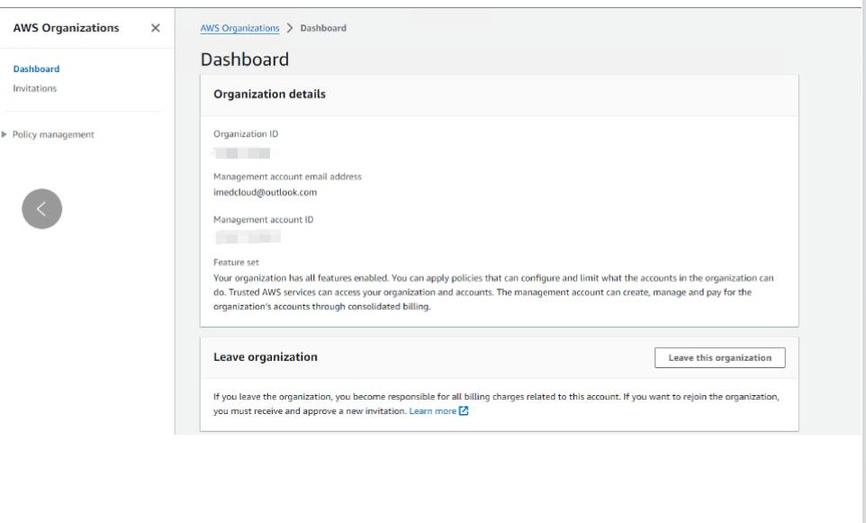Click the blurred Management account ID value
The height and width of the screenshot is (523, 866).
(247, 237)
